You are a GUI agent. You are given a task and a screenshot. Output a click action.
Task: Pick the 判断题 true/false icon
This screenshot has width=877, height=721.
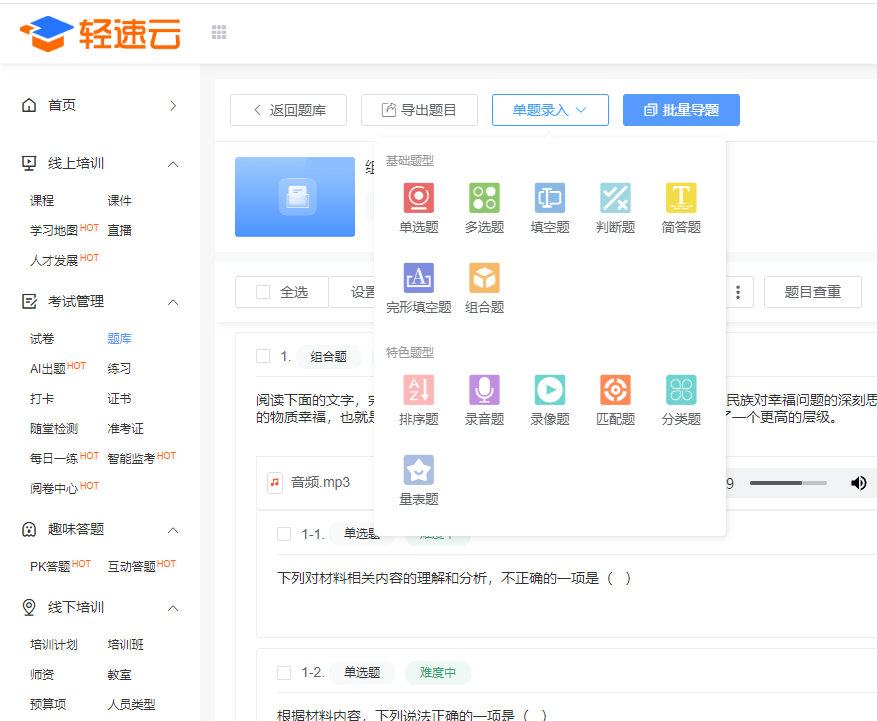(615, 197)
